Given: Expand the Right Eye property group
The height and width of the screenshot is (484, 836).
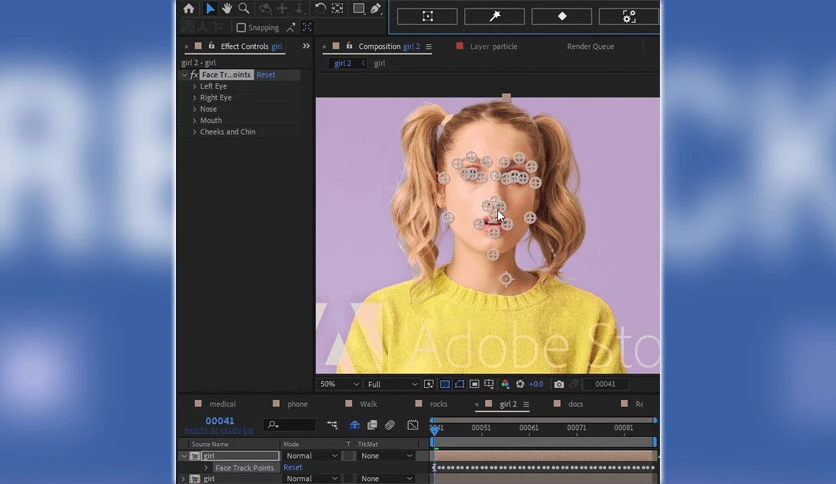Looking at the screenshot, I should (x=195, y=98).
